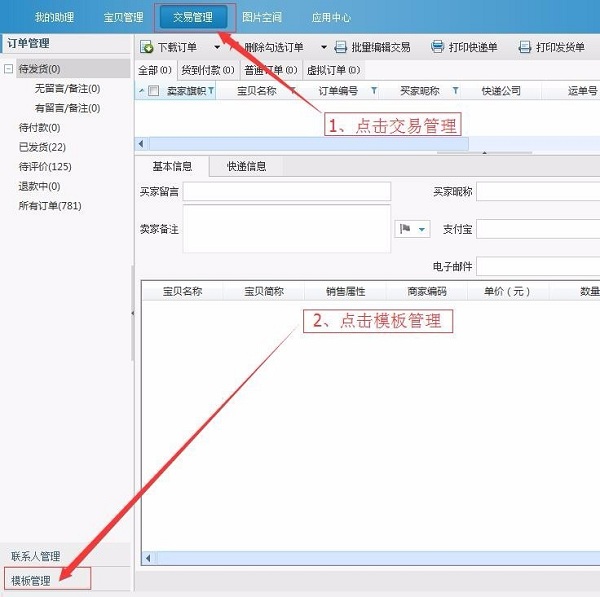Click the filter icon beside 买家昵称
Viewport: 600px width, 597px height.
(456, 91)
